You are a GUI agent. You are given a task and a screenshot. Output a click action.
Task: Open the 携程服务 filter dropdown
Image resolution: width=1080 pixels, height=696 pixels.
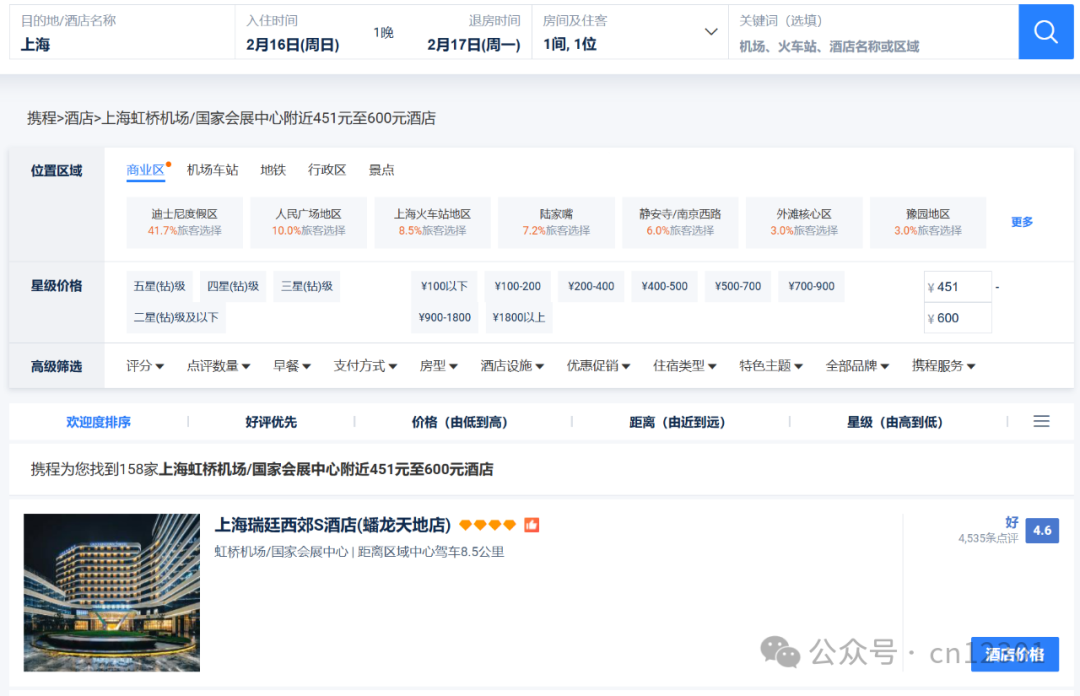[x=943, y=366]
